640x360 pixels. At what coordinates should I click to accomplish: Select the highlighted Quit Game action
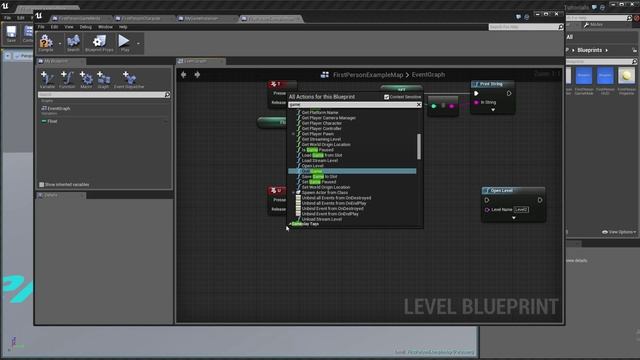(352, 171)
